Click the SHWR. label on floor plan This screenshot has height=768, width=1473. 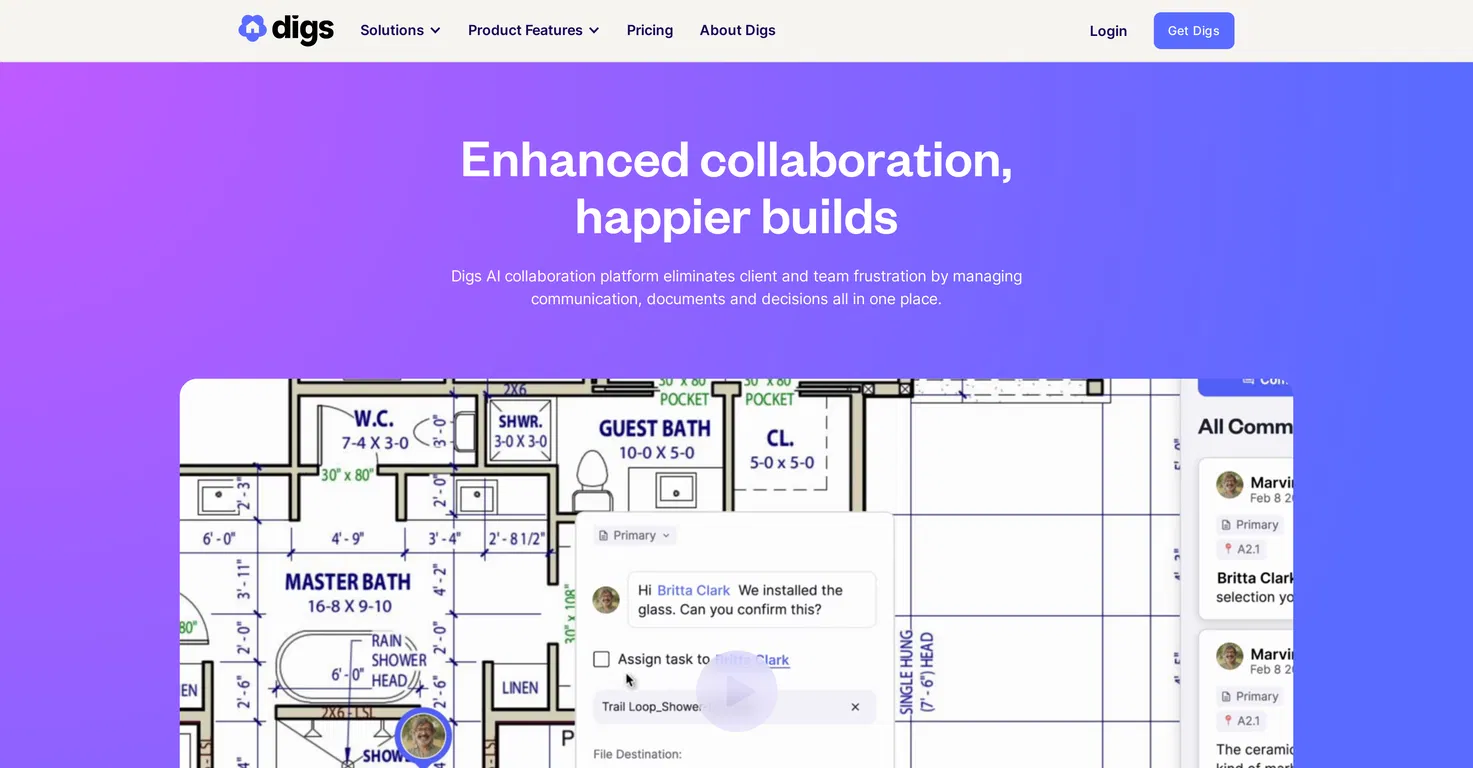point(520,421)
